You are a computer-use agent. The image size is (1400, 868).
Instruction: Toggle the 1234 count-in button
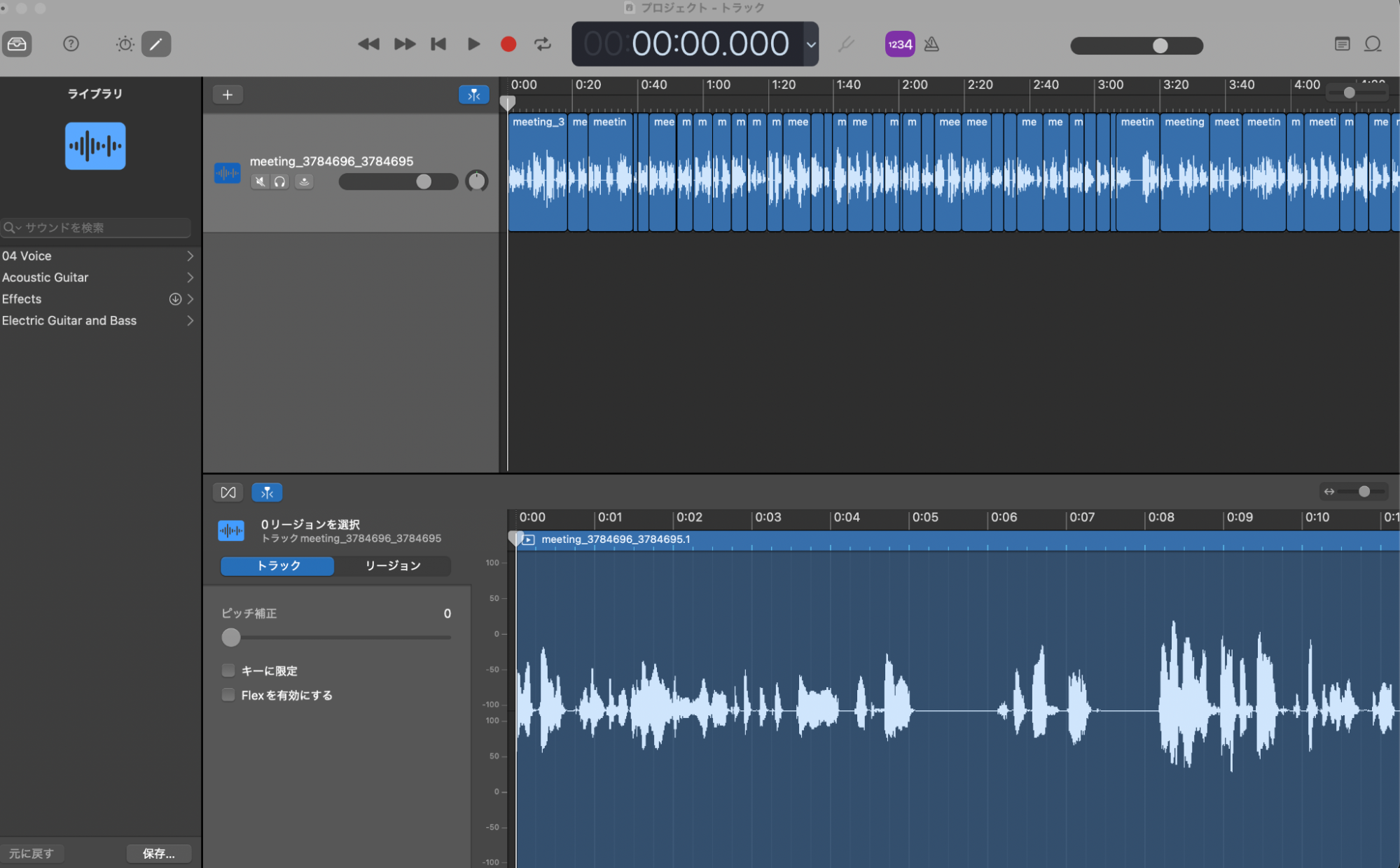click(900, 44)
